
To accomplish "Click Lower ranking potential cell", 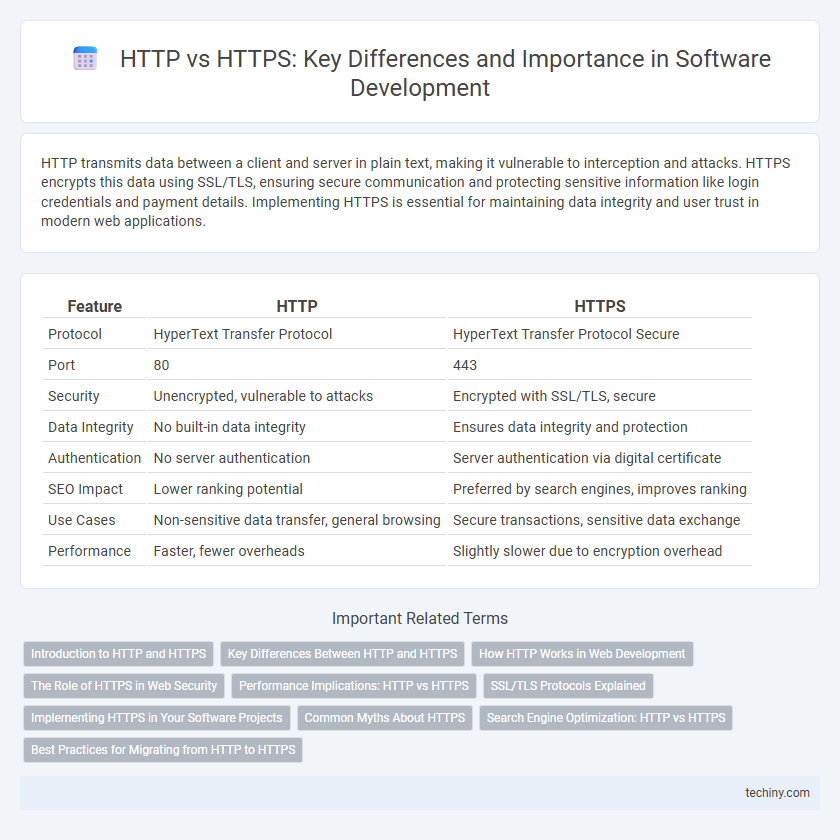I will 297,490.
